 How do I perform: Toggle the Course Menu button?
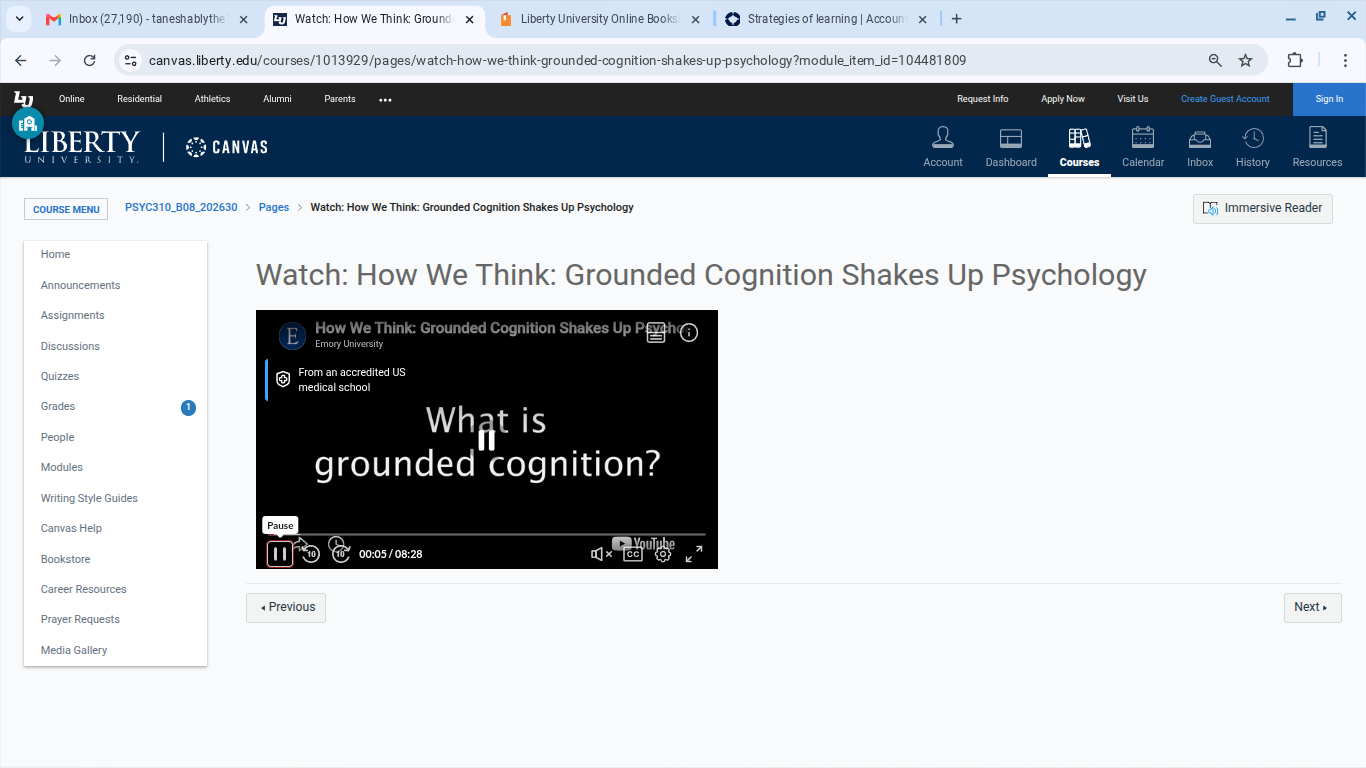tap(66, 209)
